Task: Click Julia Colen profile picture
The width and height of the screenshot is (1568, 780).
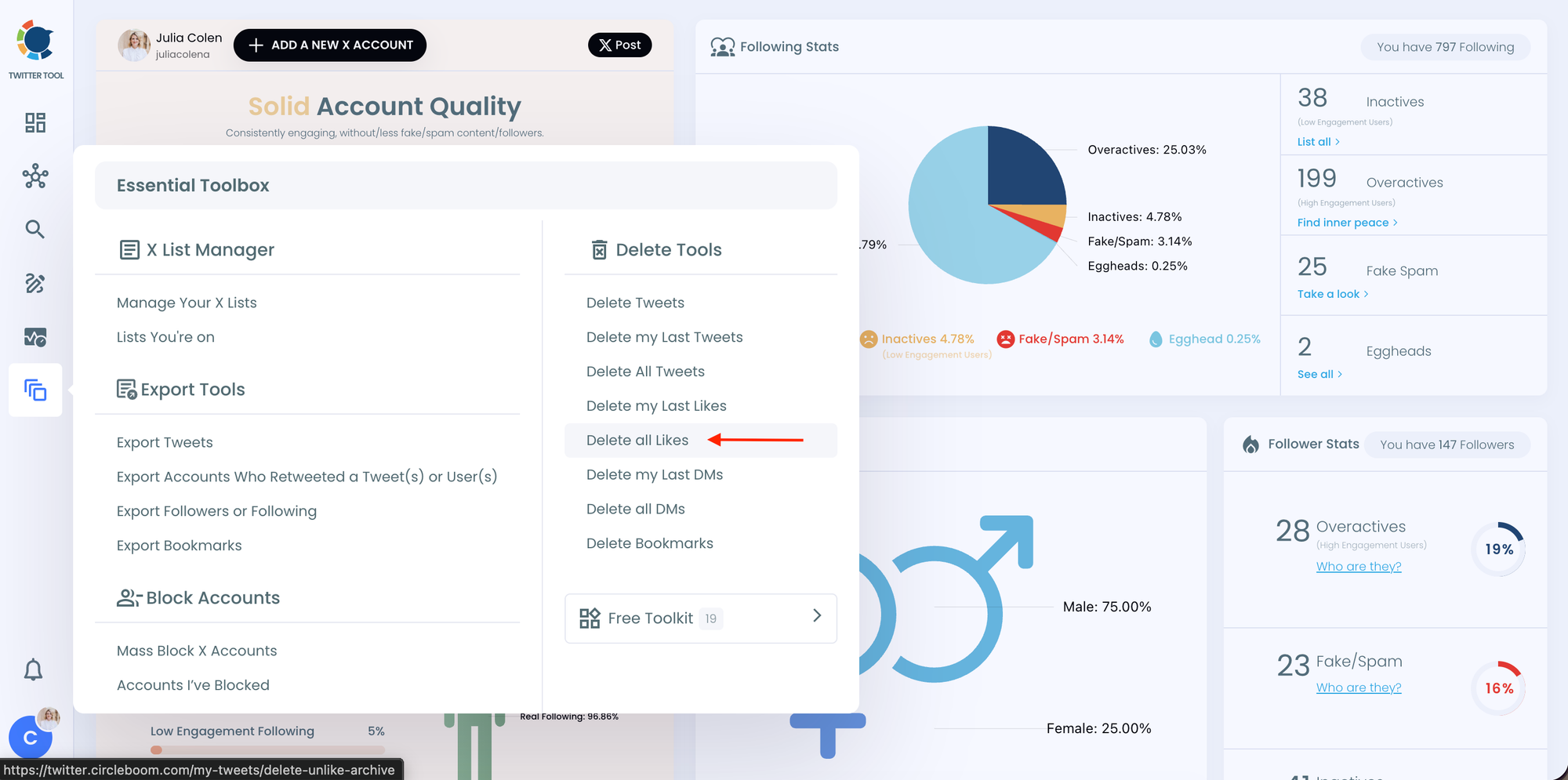Action: click(134, 45)
